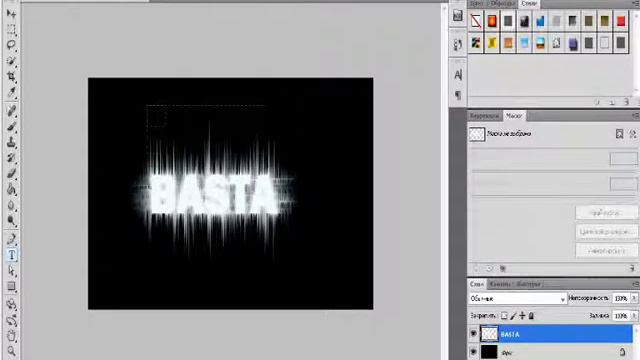640x360 pixels.
Task: Click the Mask Edge button
Action: point(606,213)
